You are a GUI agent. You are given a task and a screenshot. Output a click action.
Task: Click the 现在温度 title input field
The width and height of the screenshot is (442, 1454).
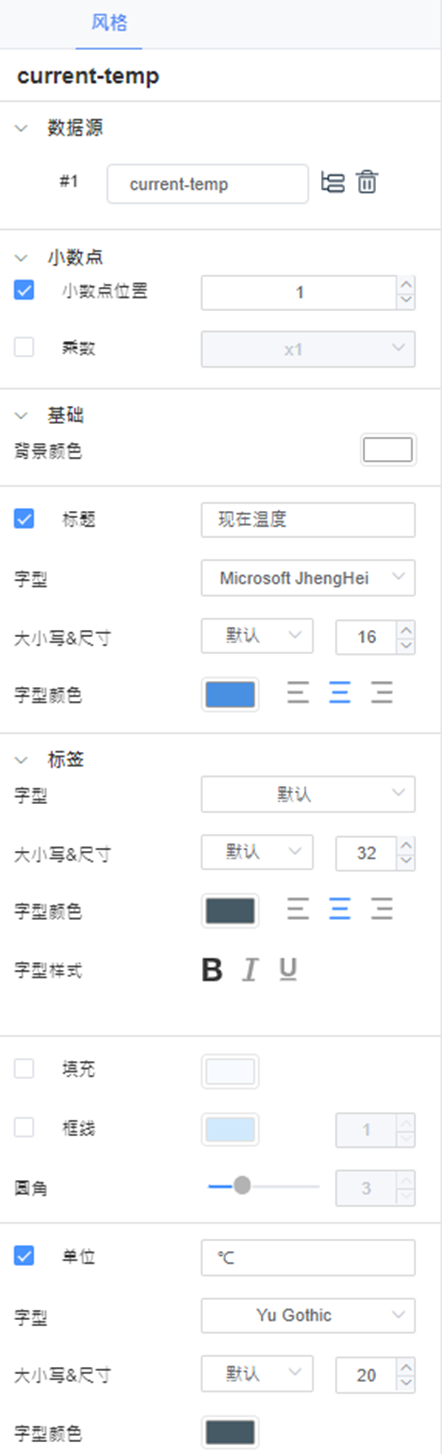point(308,520)
